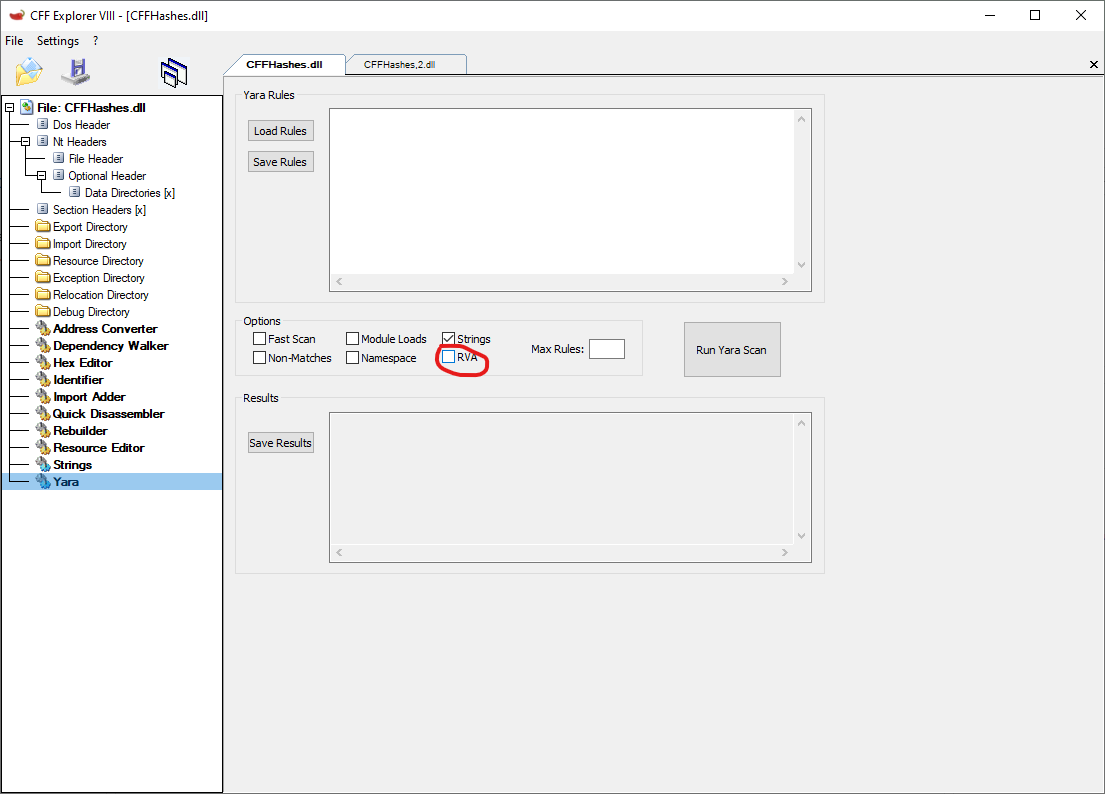1105x794 pixels.
Task: Click inside the Yara Rules text area
Action: tap(562, 192)
